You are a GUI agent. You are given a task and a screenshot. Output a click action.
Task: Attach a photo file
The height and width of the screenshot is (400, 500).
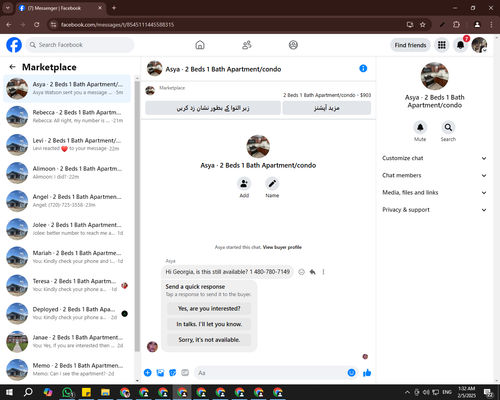coord(160,373)
